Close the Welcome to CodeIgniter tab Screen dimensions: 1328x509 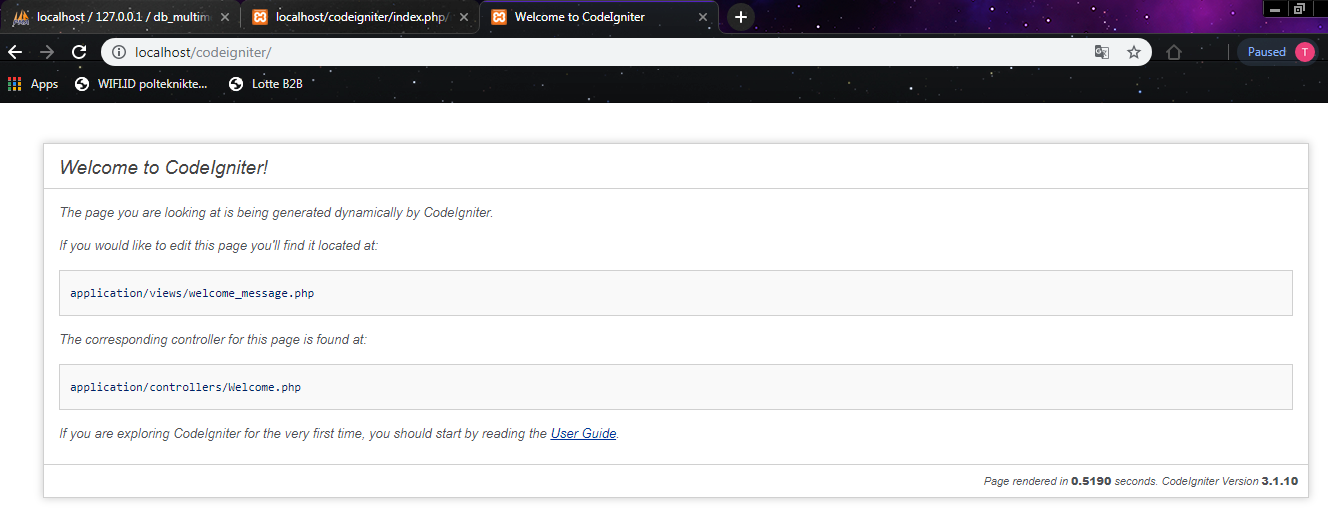[x=703, y=17]
